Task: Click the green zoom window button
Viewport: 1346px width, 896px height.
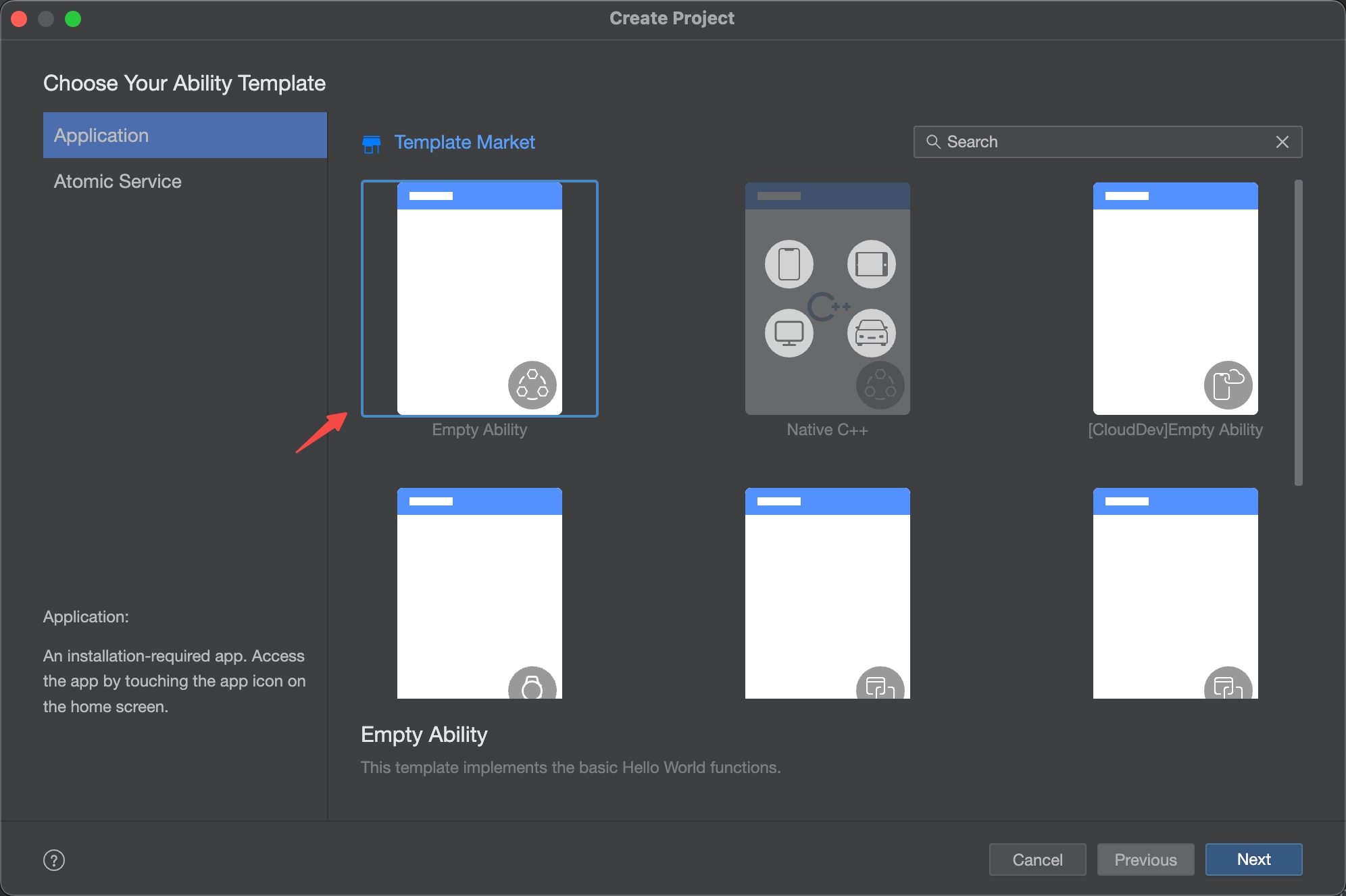Action: [x=73, y=19]
